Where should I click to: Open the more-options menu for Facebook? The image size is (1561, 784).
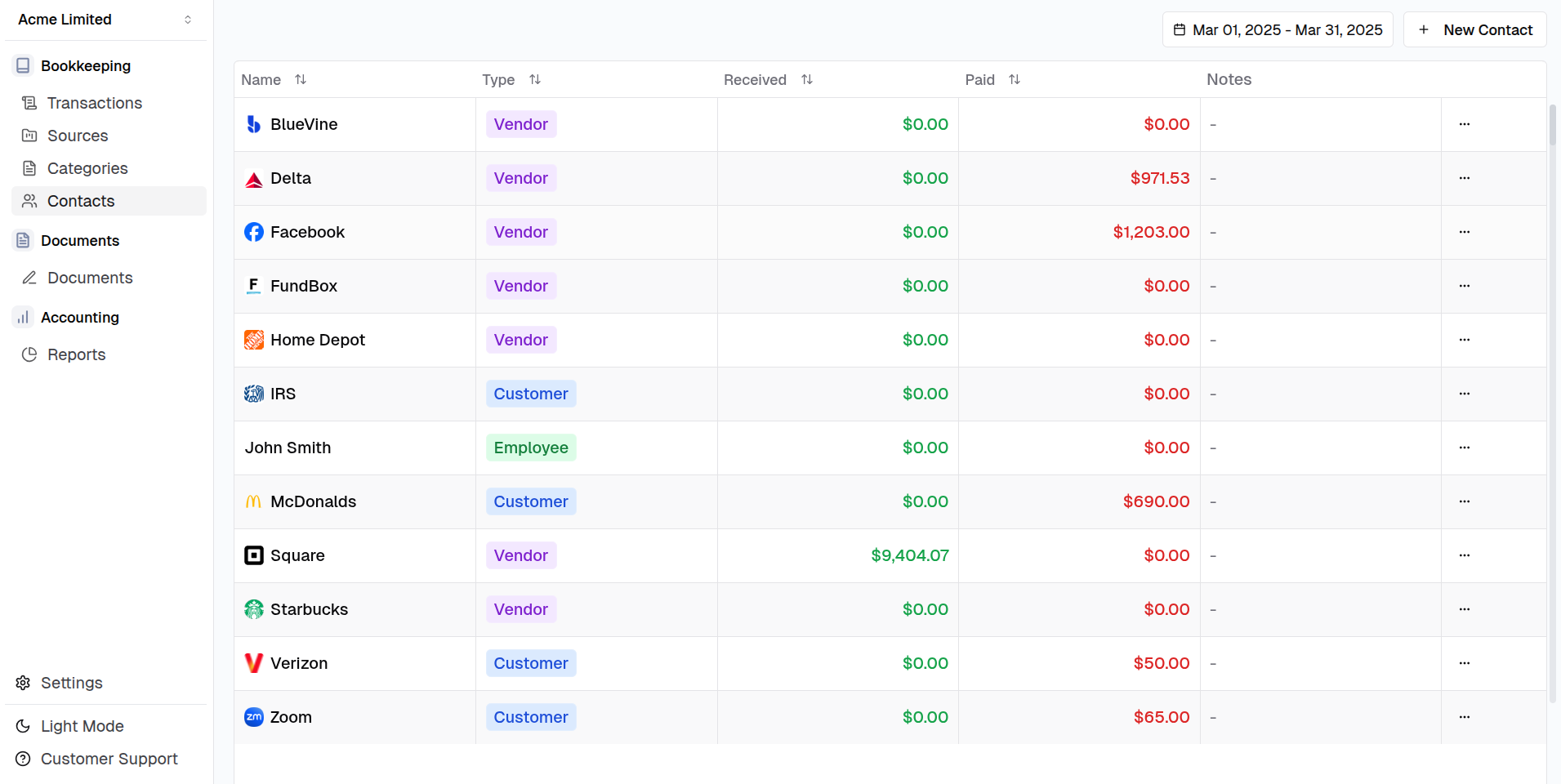[x=1465, y=232]
